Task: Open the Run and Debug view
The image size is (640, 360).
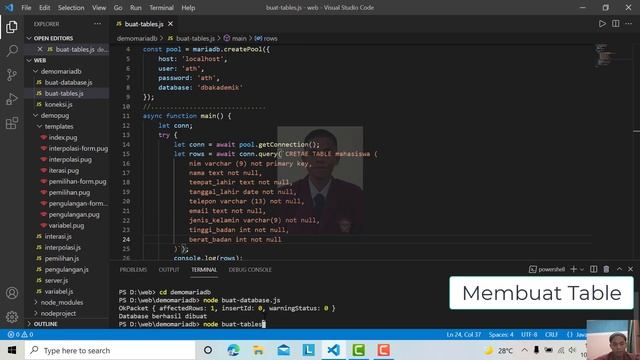Action: [12, 99]
